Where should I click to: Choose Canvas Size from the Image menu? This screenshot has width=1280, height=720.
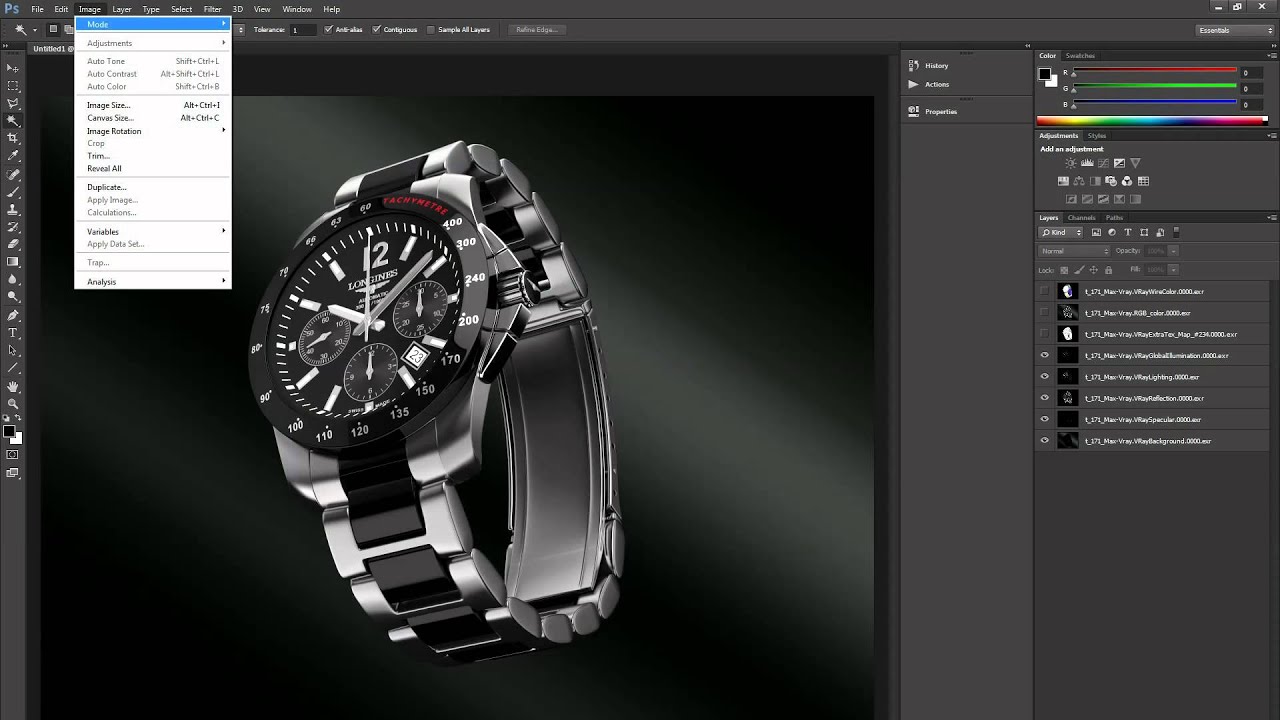pos(153,118)
